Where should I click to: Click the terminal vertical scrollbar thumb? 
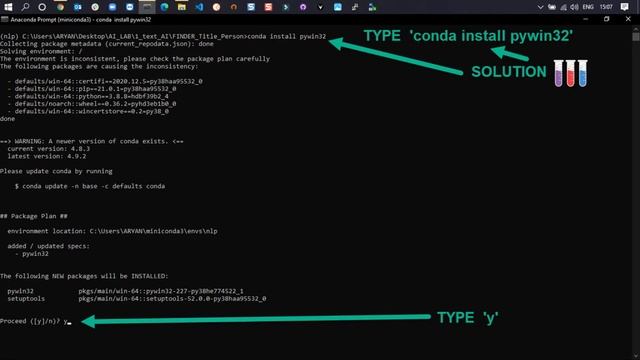[x=636, y=36]
